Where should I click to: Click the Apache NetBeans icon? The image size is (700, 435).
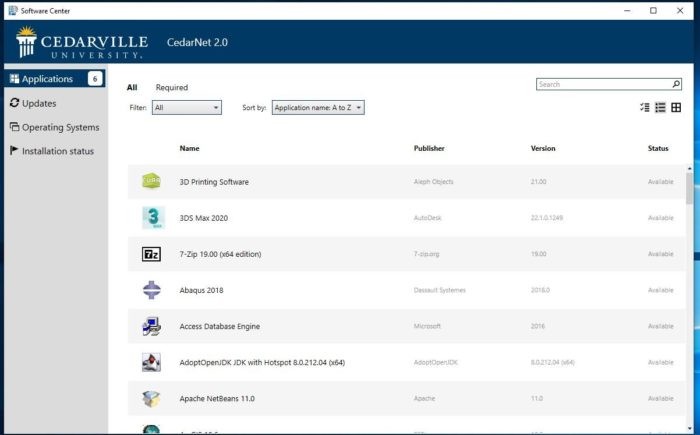coord(151,398)
